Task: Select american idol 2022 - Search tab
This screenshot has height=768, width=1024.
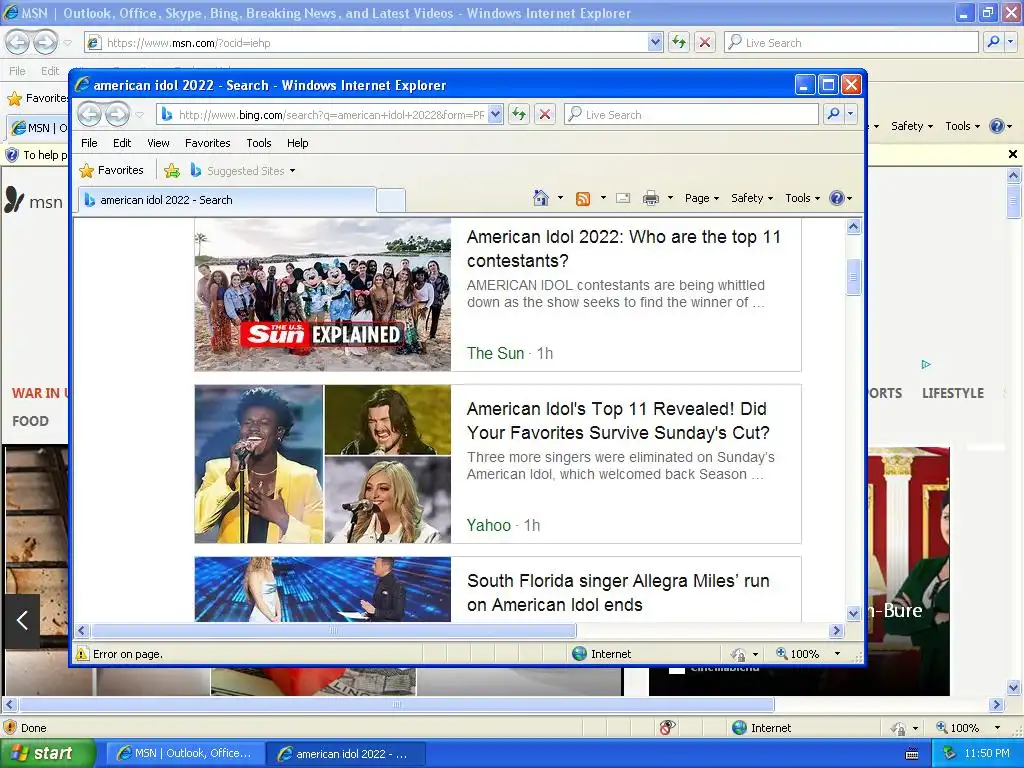Action: pyautogui.click(x=227, y=200)
